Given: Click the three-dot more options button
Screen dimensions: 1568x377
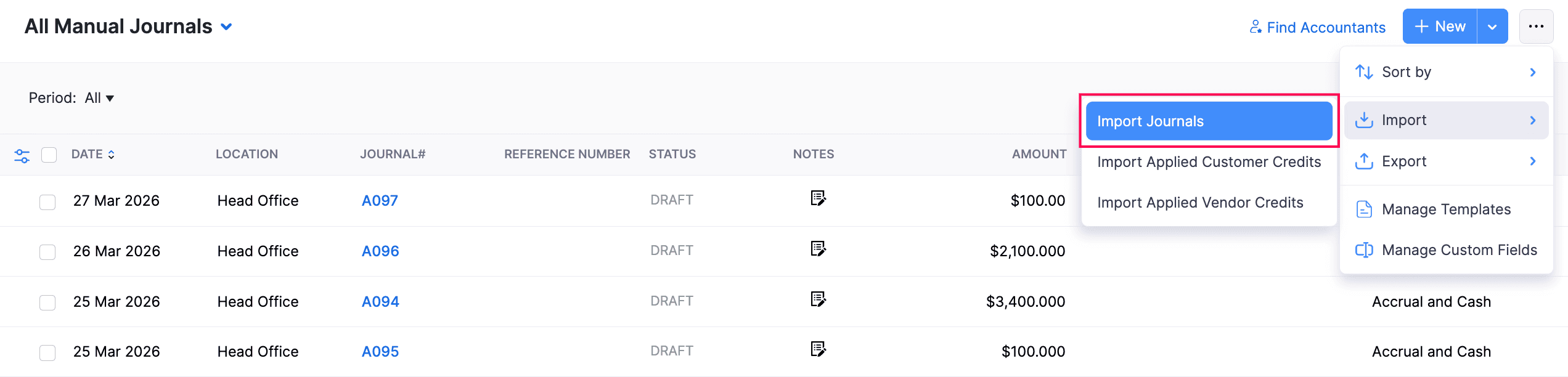Looking at the screenshot, I should click(1536, 26).
